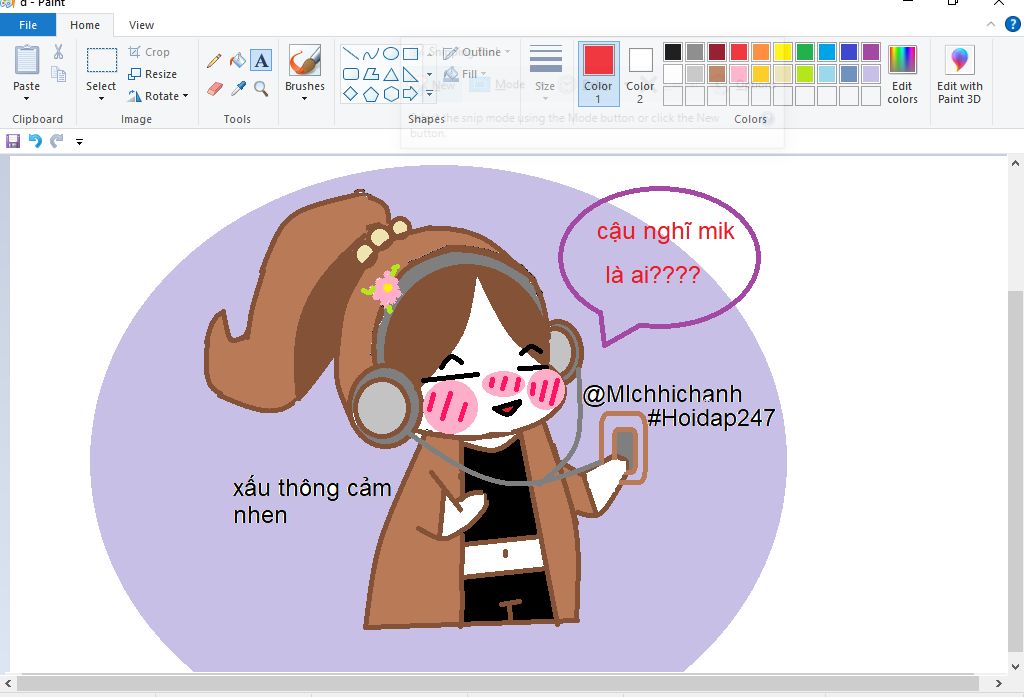Viewport: 1024px width, 697px height.
Task: Pick the Color picker eyedropper tool
Action: (x=238, y=88)
